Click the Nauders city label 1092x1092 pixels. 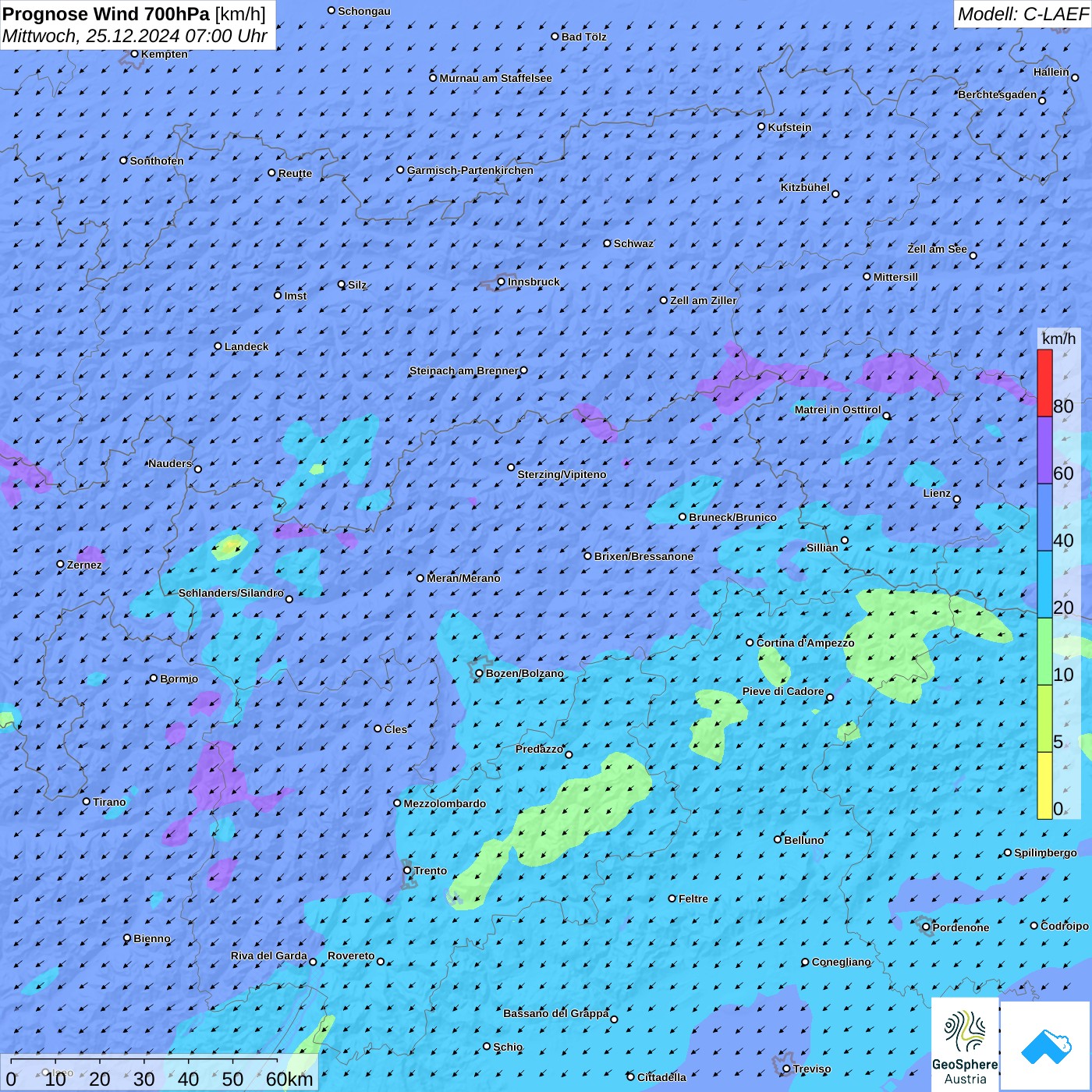click(170, 463)
